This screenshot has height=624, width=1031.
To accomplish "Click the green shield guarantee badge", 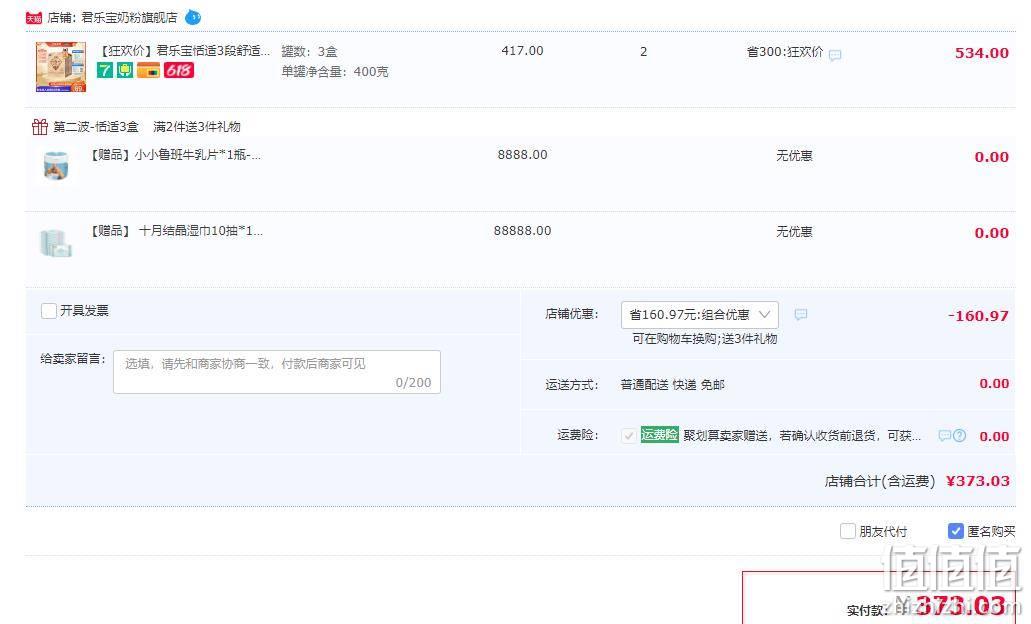I will (125, 70).
